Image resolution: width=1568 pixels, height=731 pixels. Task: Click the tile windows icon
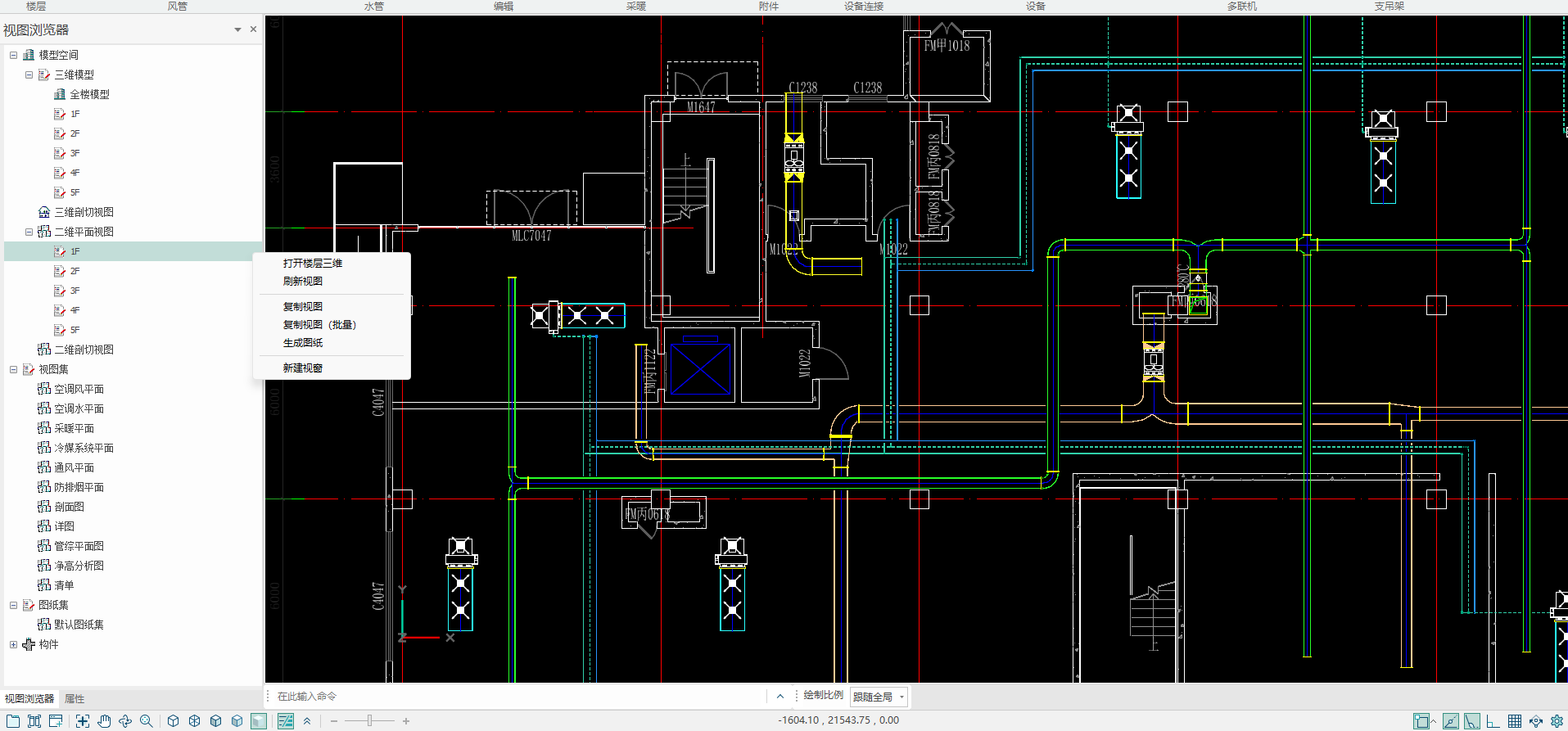[34, 721]
